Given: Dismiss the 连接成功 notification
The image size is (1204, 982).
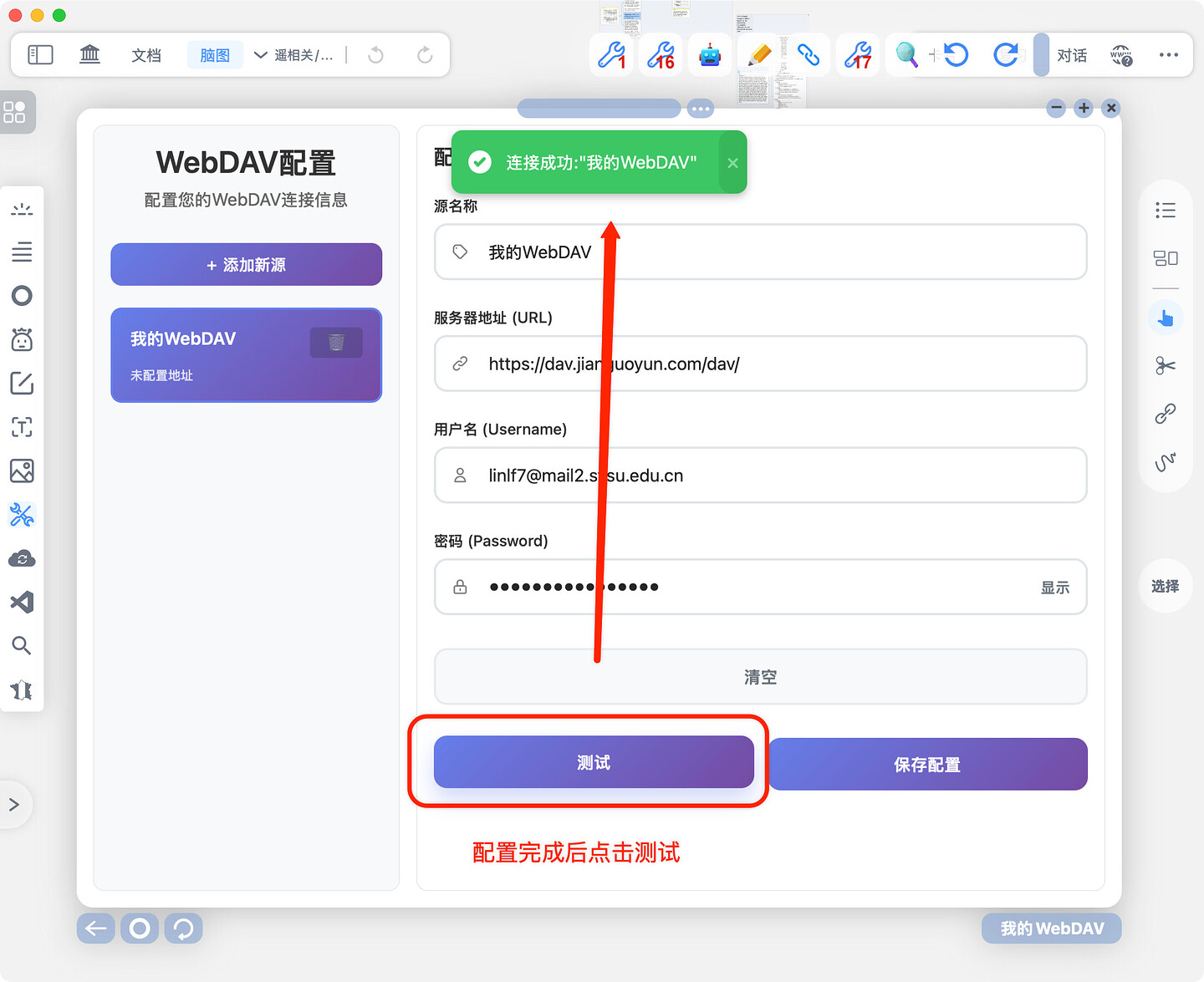Looking at the screenshot, I should 732,163.
